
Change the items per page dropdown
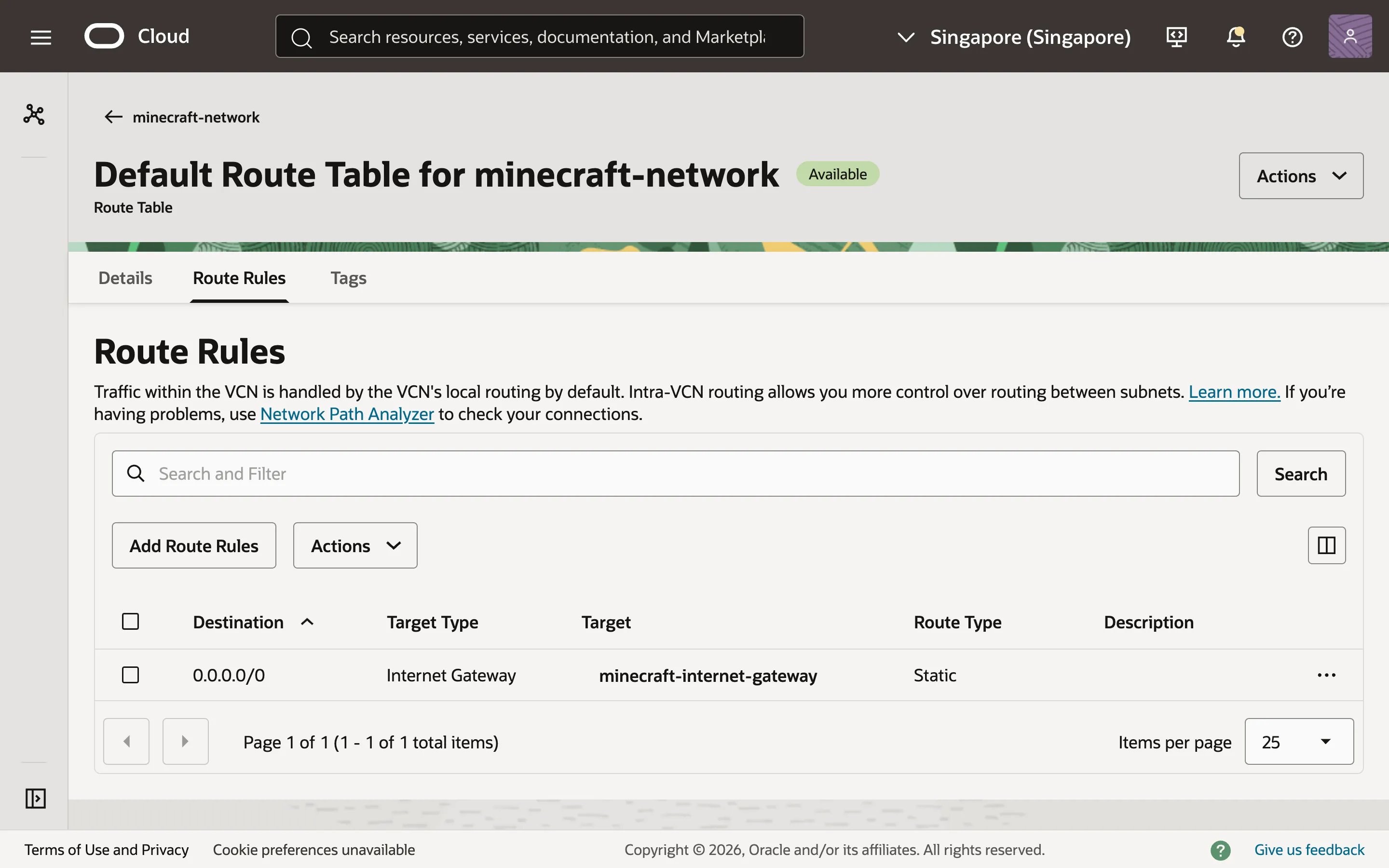coord(1298,742)
